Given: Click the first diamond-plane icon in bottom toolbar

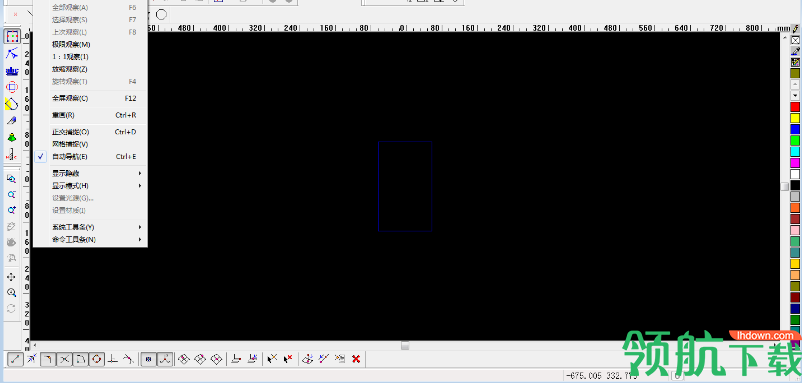Looking at the screenshot, I should click(x=184, y=359).
